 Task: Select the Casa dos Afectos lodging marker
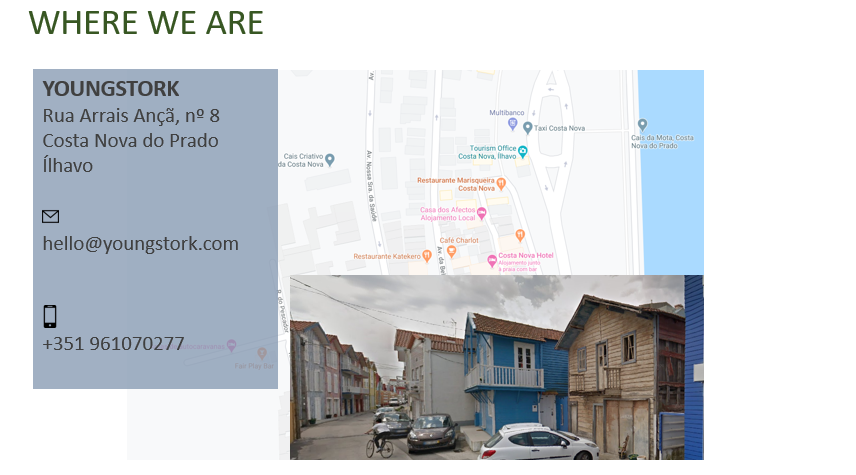point(481,212)
